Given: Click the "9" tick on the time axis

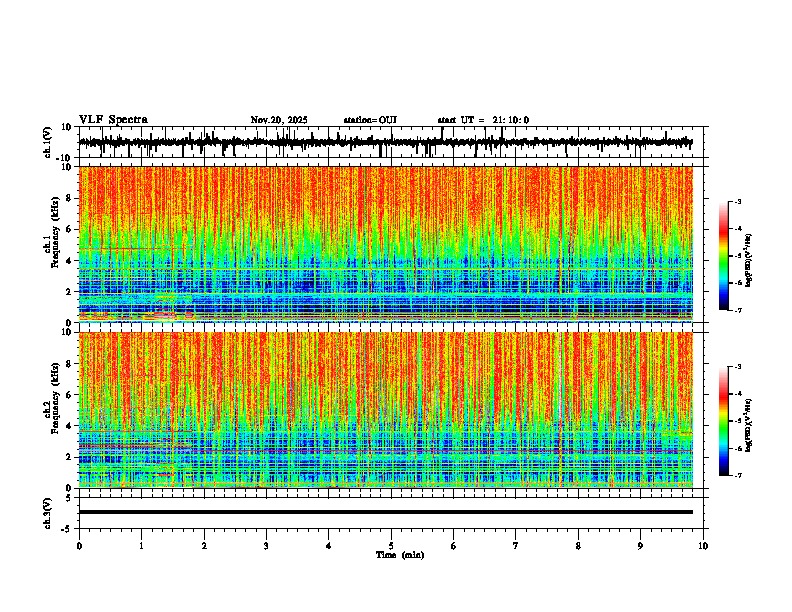Looking at the screenshot, I should pyautogui.click(x=640, y=546).
